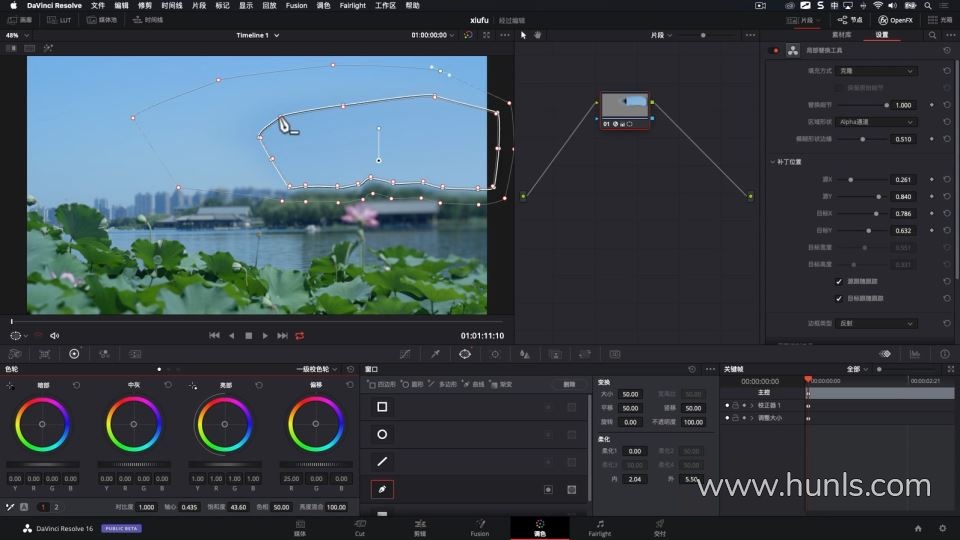Toggle the 源跟随跟踪 checkbox

click(x=839, y=282)
